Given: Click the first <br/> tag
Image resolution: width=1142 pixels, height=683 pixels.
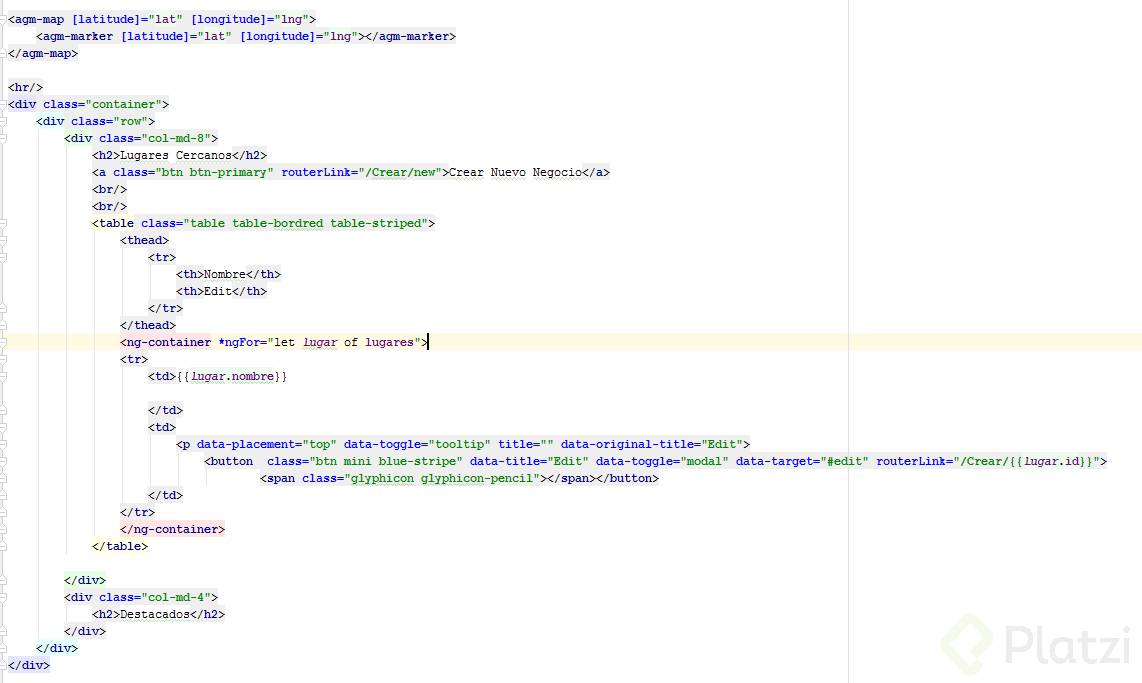Looking at the screenshot, I should (x=109, y=189).
